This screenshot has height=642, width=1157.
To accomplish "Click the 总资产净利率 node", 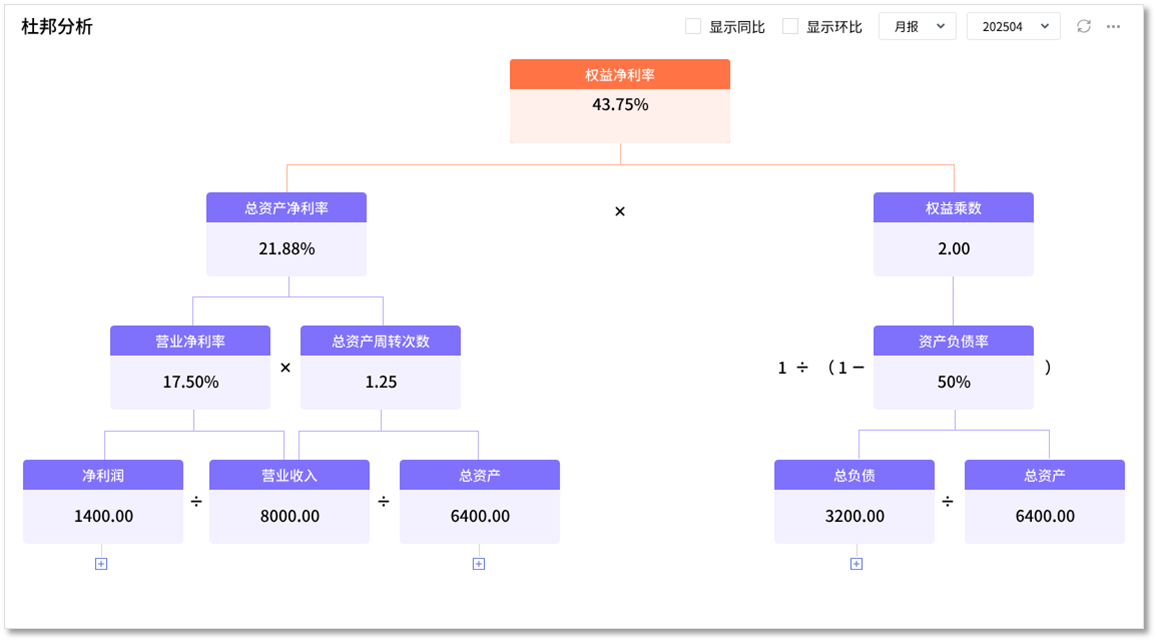I will (286, 234).
